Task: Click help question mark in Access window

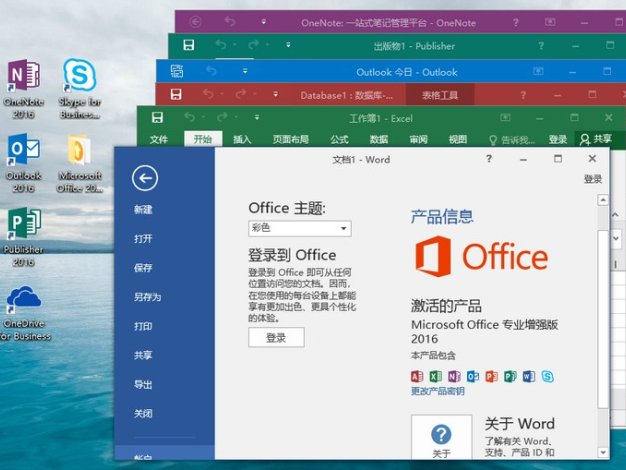Action: pyautogui.click(x=523, y=95)
